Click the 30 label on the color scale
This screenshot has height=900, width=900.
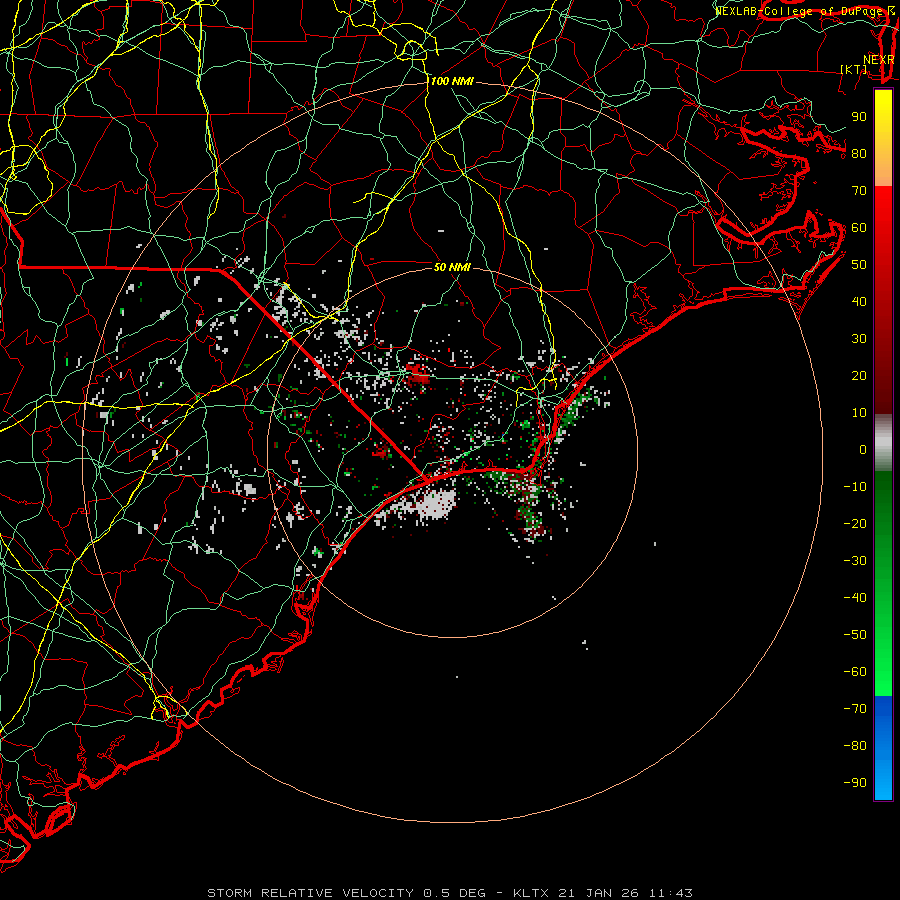click(859, 339)
